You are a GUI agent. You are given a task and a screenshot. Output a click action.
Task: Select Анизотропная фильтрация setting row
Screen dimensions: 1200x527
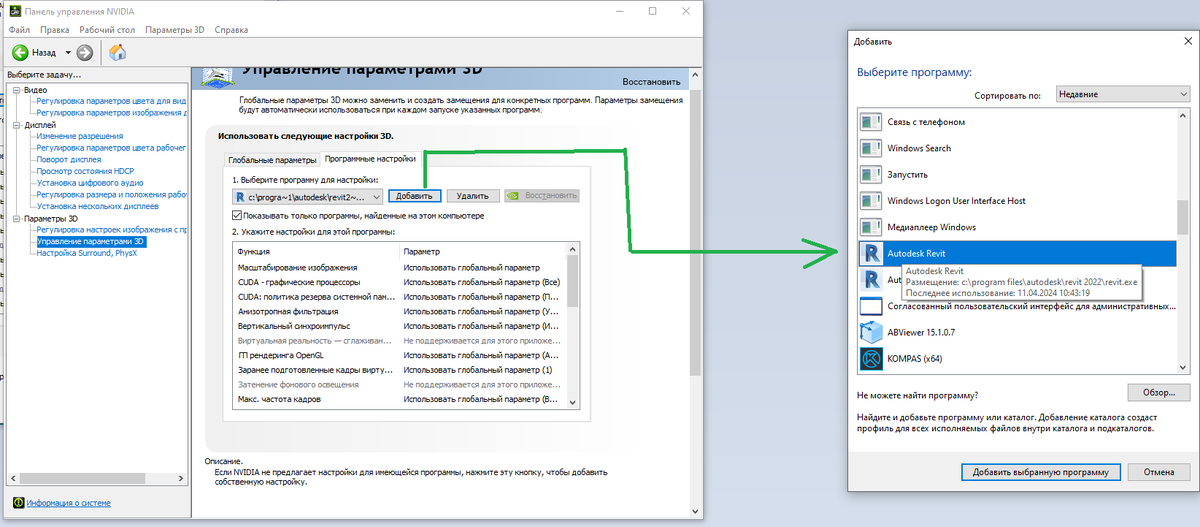(x=398, y=312)
